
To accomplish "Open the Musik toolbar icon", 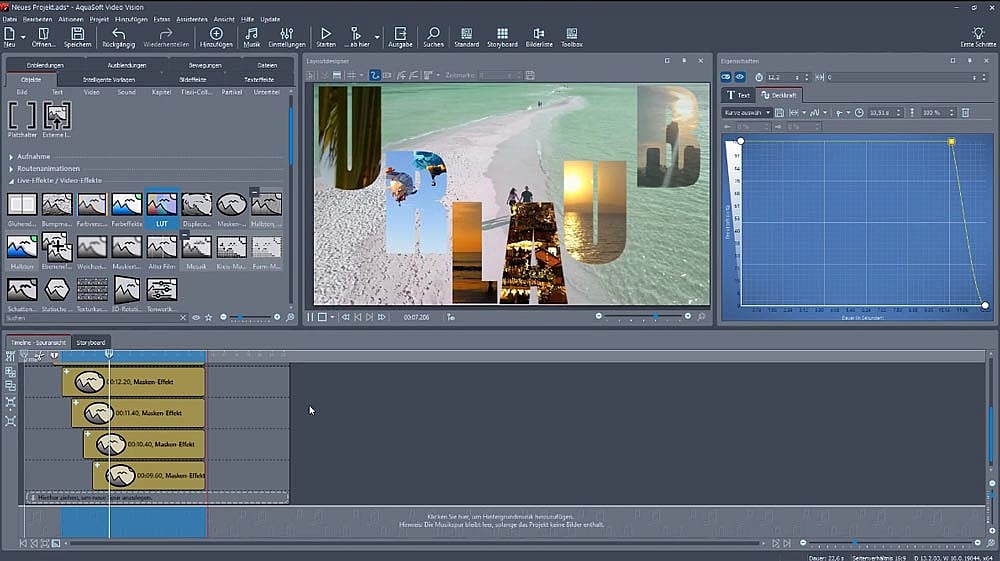I will (252, 36).
